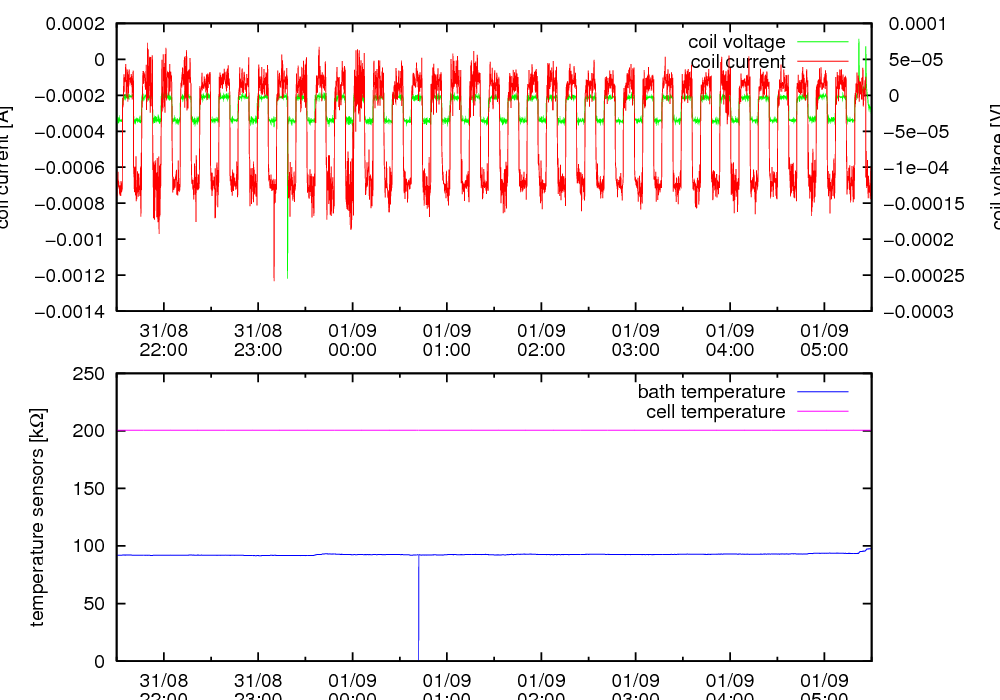Select the 01/09 02:00 tick under the top plot
The height and width of the screenshot is (700, 1000).
pyautogui.click(x=541, y=340)
